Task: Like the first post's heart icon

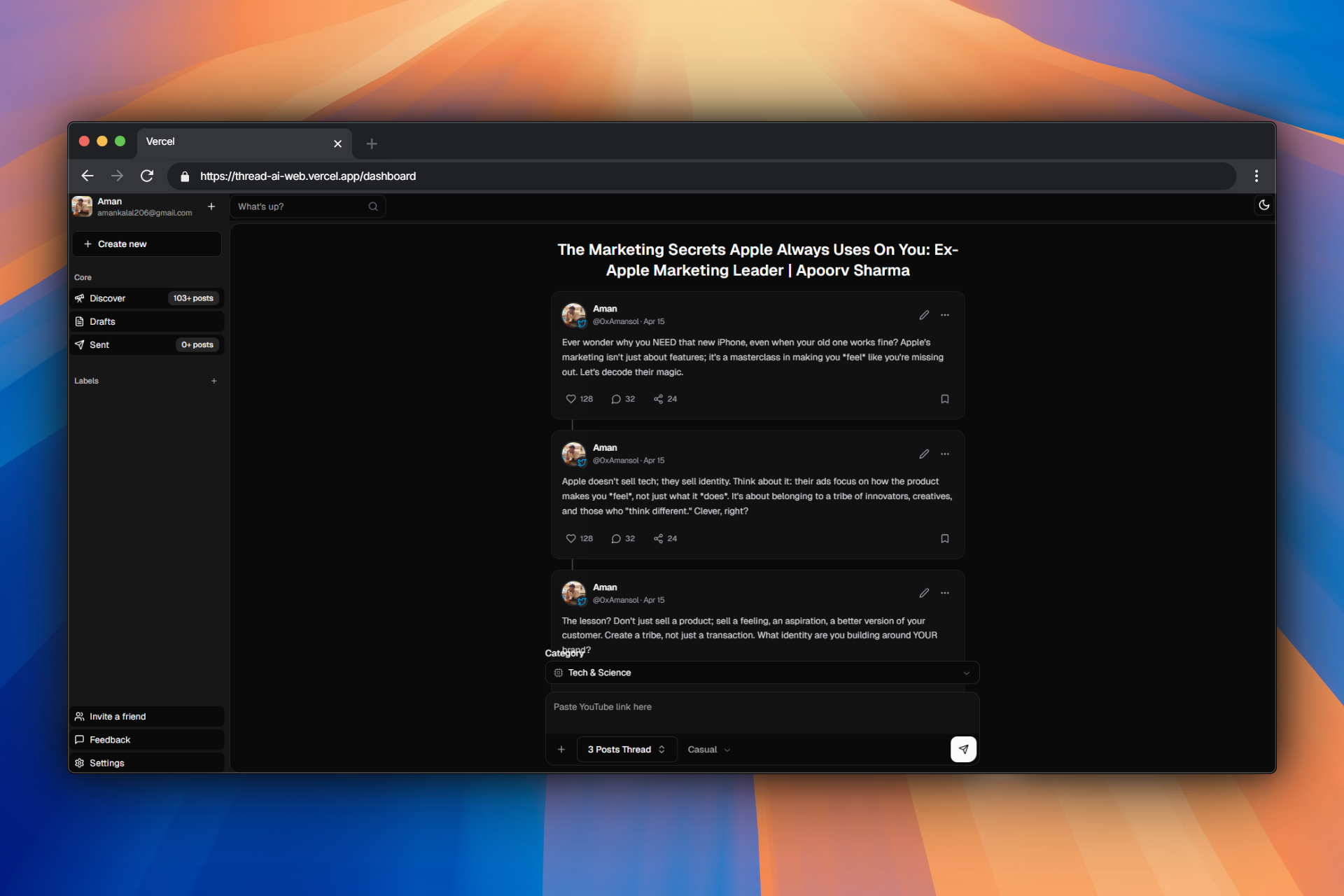Action: coord(570,399)
